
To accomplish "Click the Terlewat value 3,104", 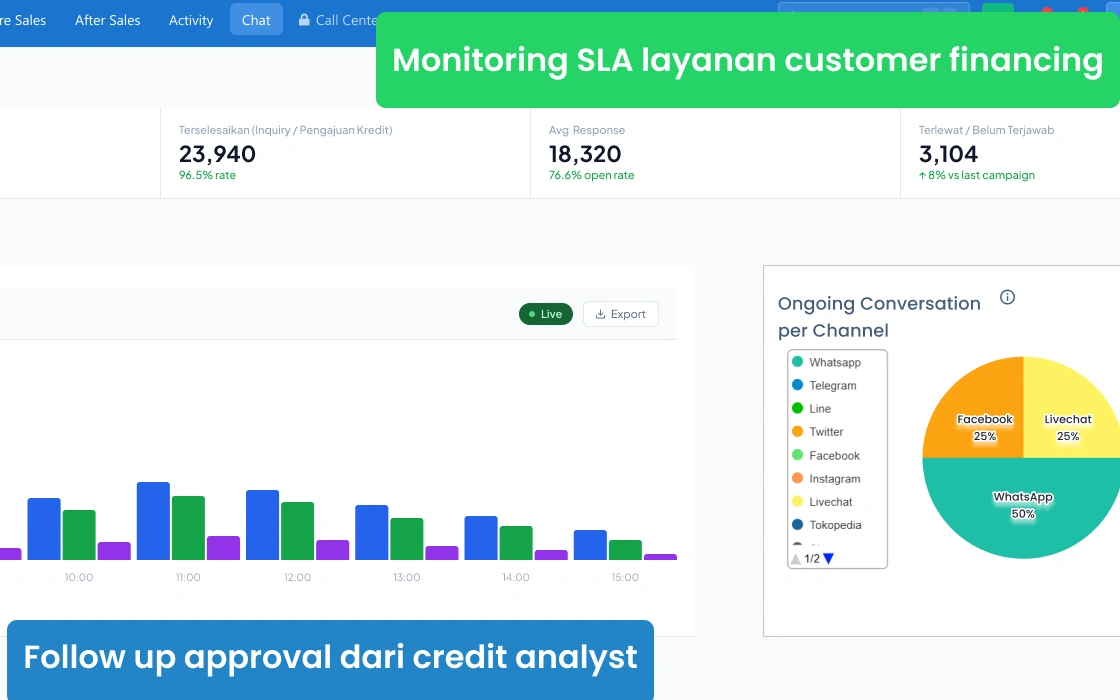I will coord(948,154).
